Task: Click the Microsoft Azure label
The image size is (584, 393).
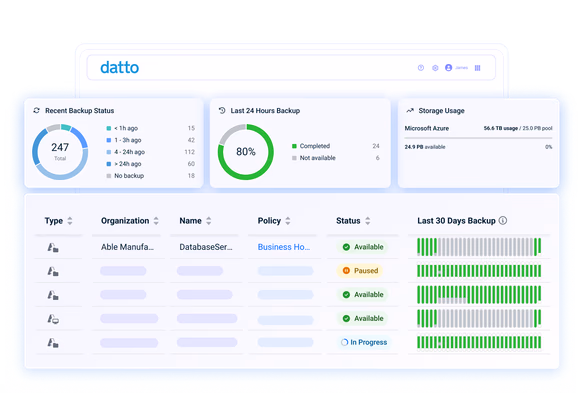Action: (427, 128)
